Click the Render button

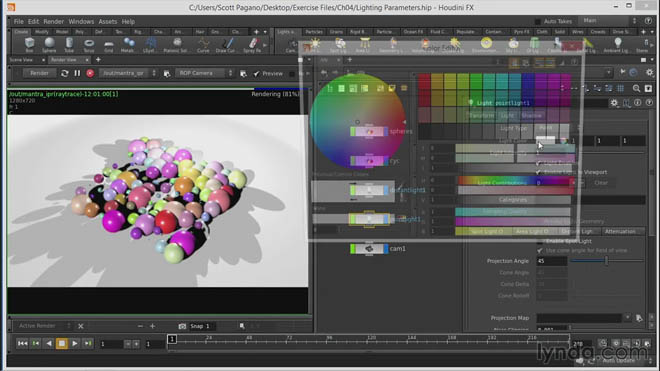[x=39, y=73]
